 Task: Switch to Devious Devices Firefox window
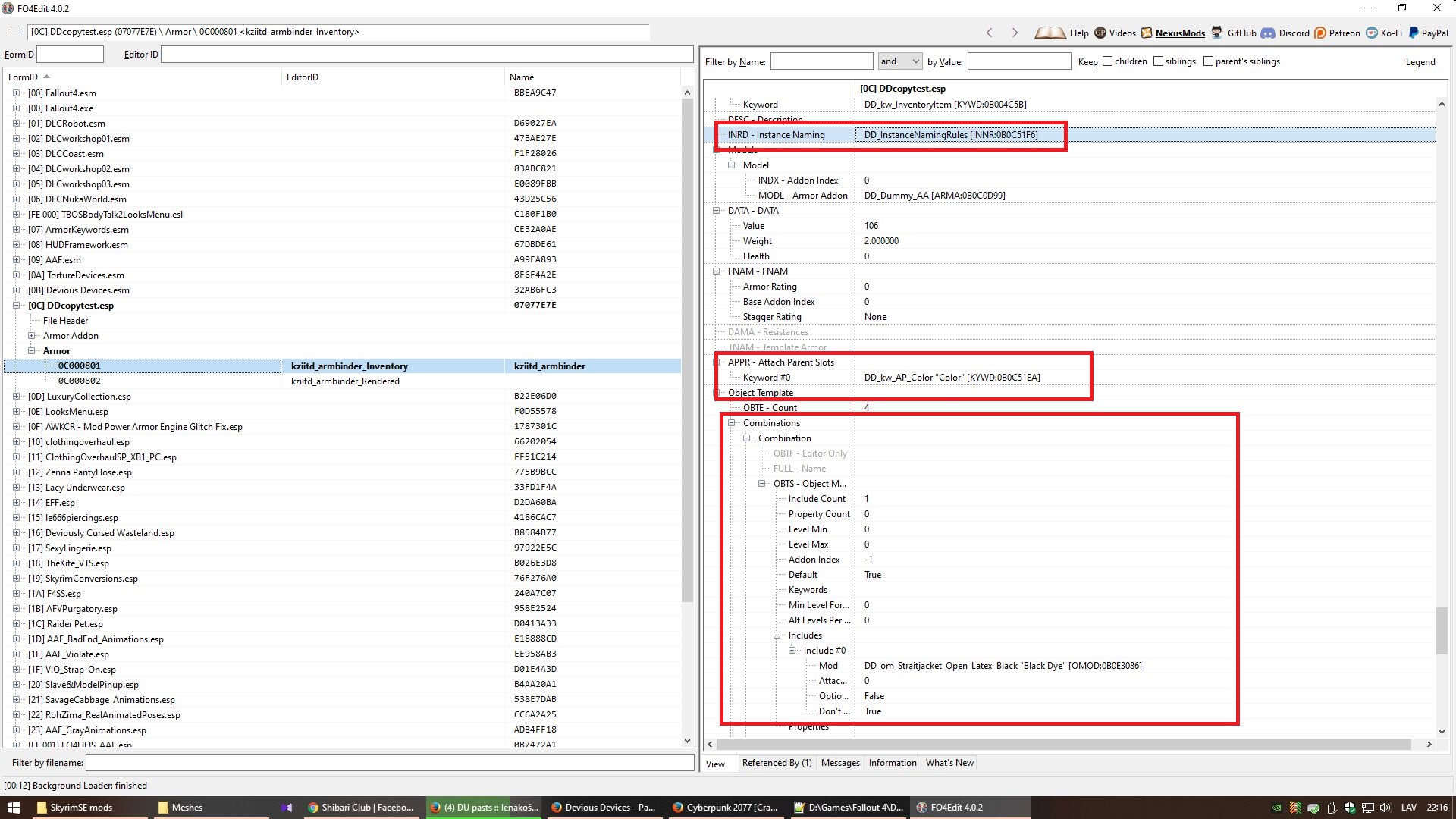coord(604,808)
